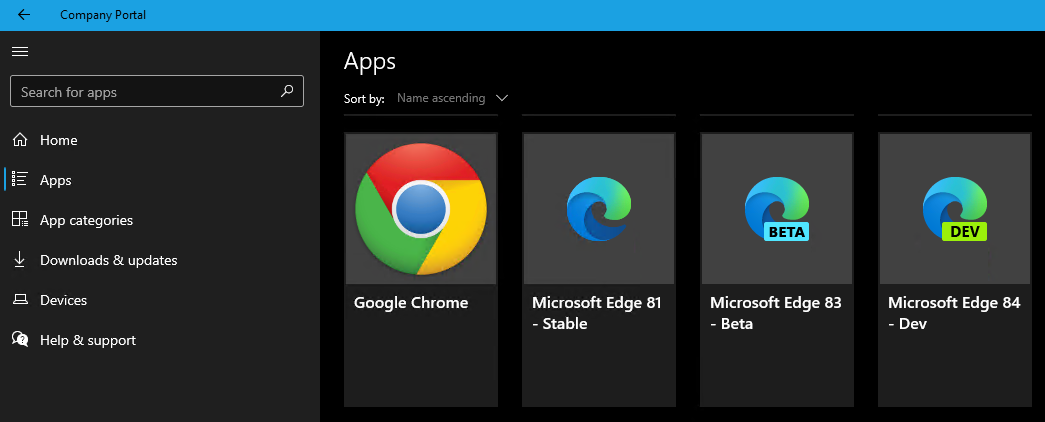Click the Devices laptop icon
The height and width of the screenshot is (422, 1045).
20,300
